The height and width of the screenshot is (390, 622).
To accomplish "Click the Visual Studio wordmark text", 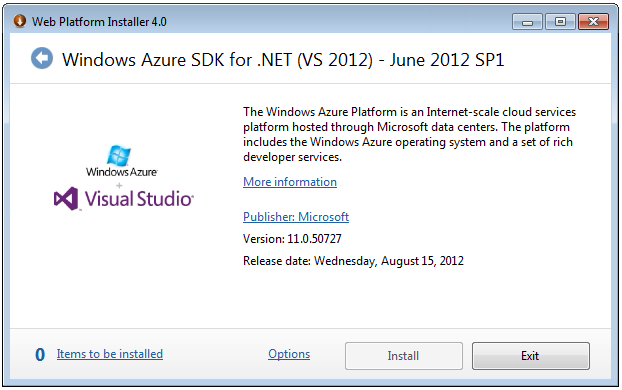I will [x=139, y=198].
